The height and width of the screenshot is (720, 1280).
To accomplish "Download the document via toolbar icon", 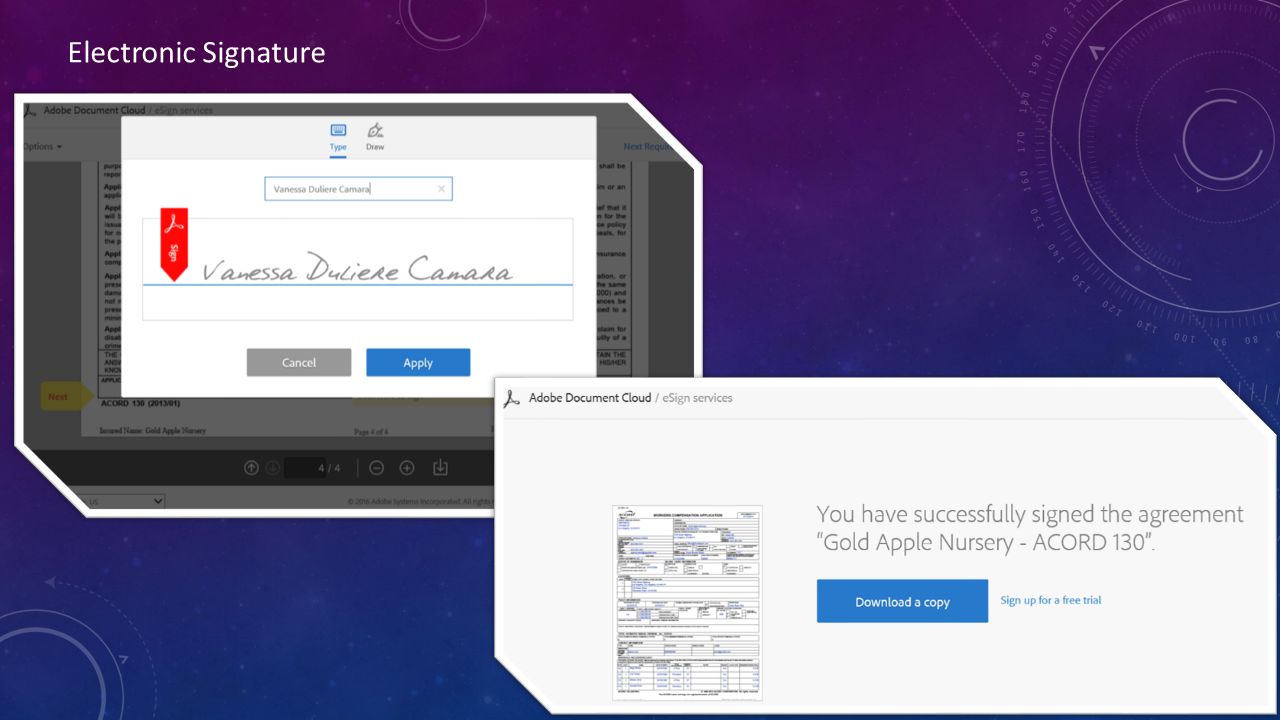I will (x=440, y=467).
